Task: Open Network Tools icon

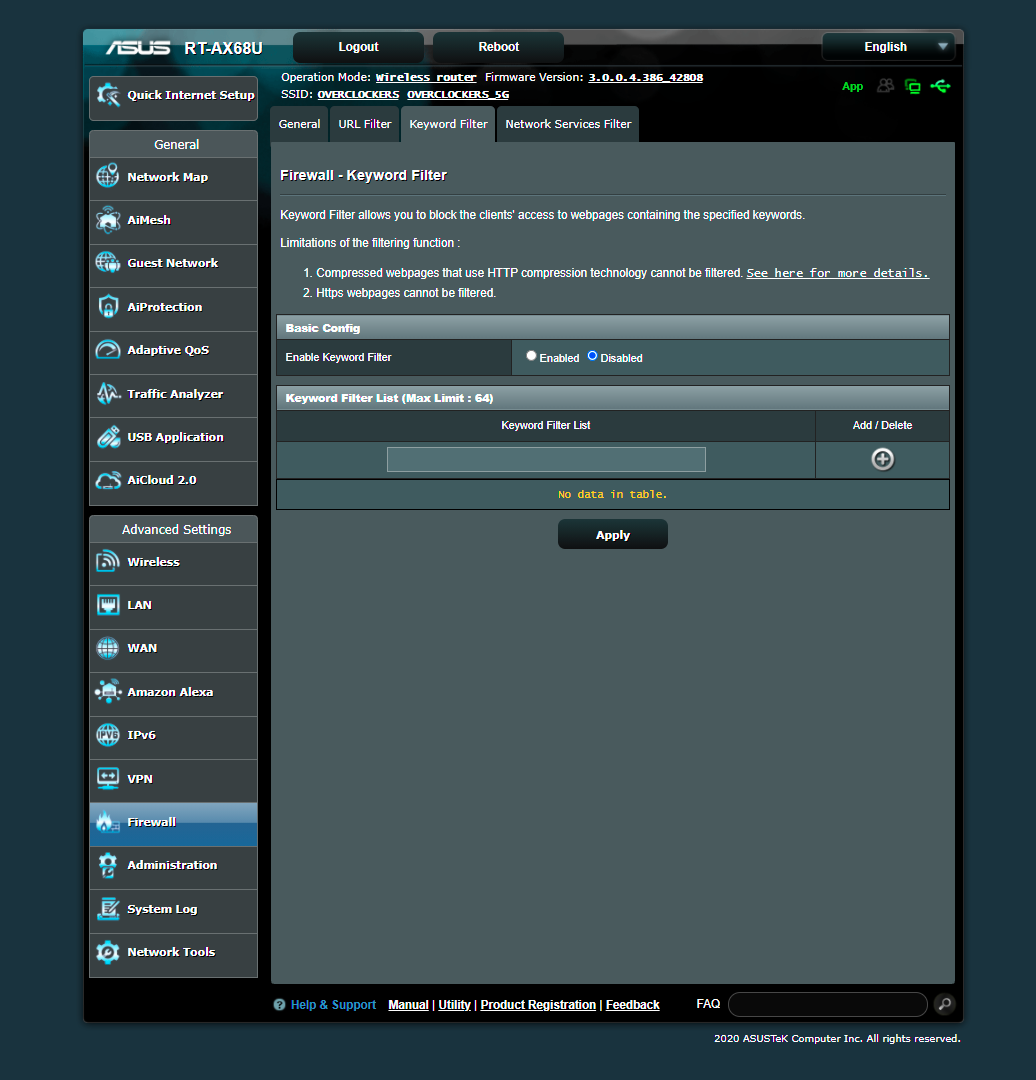Action: pyautogui.click(x=107, y=952)
